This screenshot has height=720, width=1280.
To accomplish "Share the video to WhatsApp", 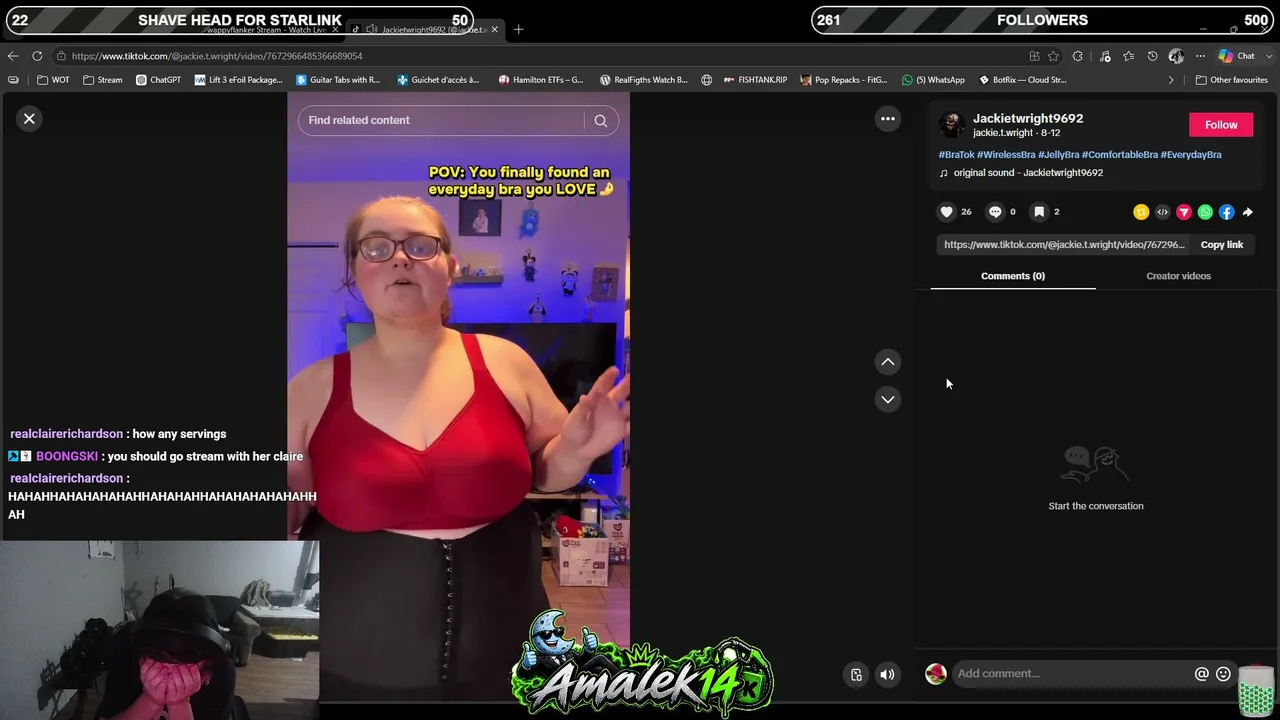I will (1205, 212).
